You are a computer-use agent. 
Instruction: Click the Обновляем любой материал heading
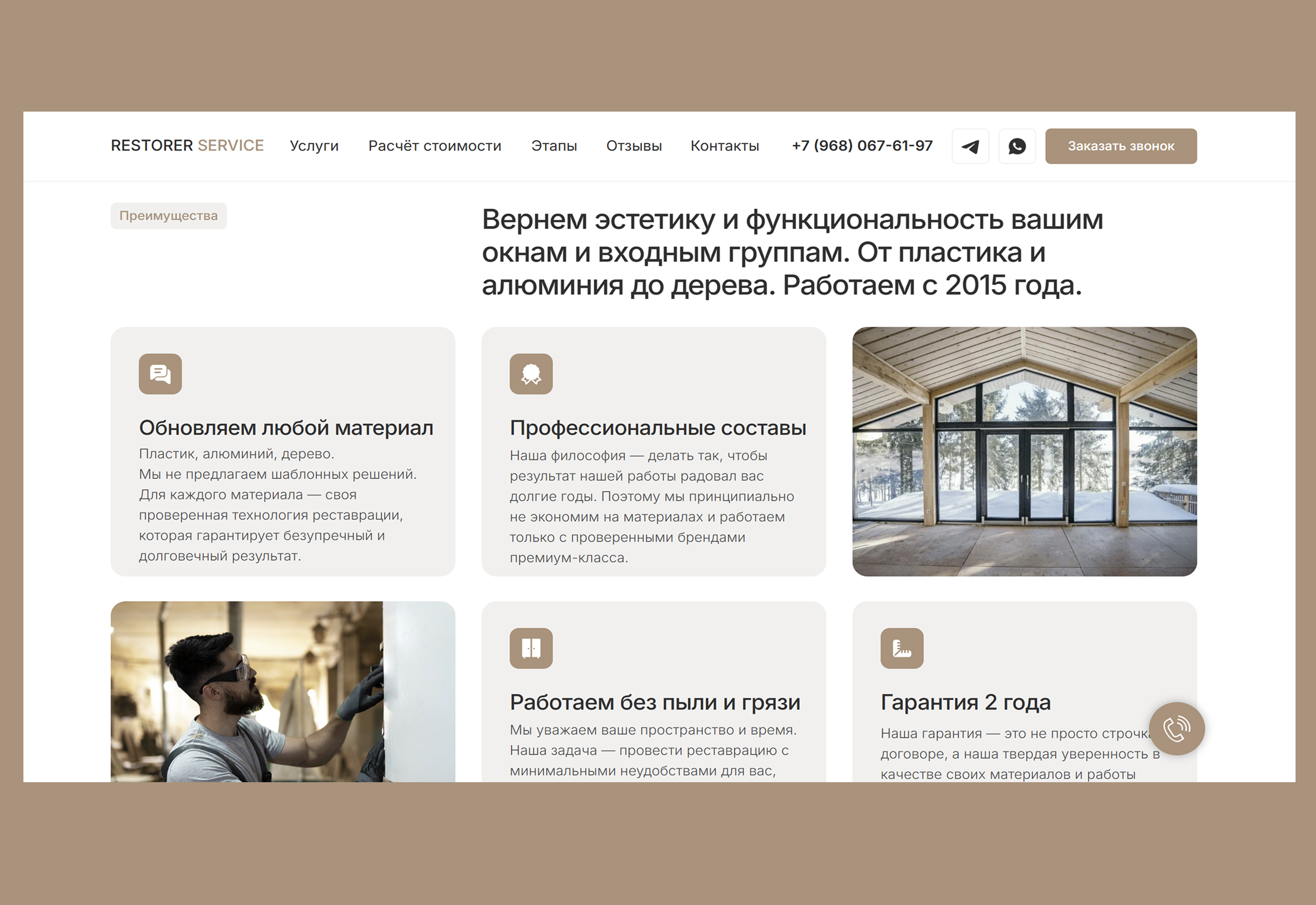286,427
